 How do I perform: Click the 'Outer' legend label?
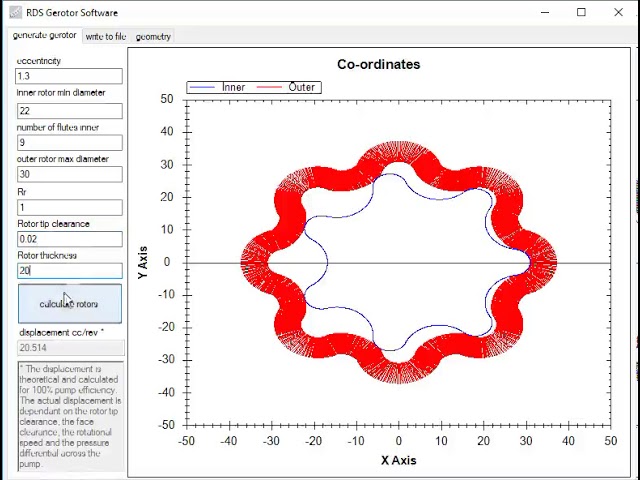[x=302, y=87]
